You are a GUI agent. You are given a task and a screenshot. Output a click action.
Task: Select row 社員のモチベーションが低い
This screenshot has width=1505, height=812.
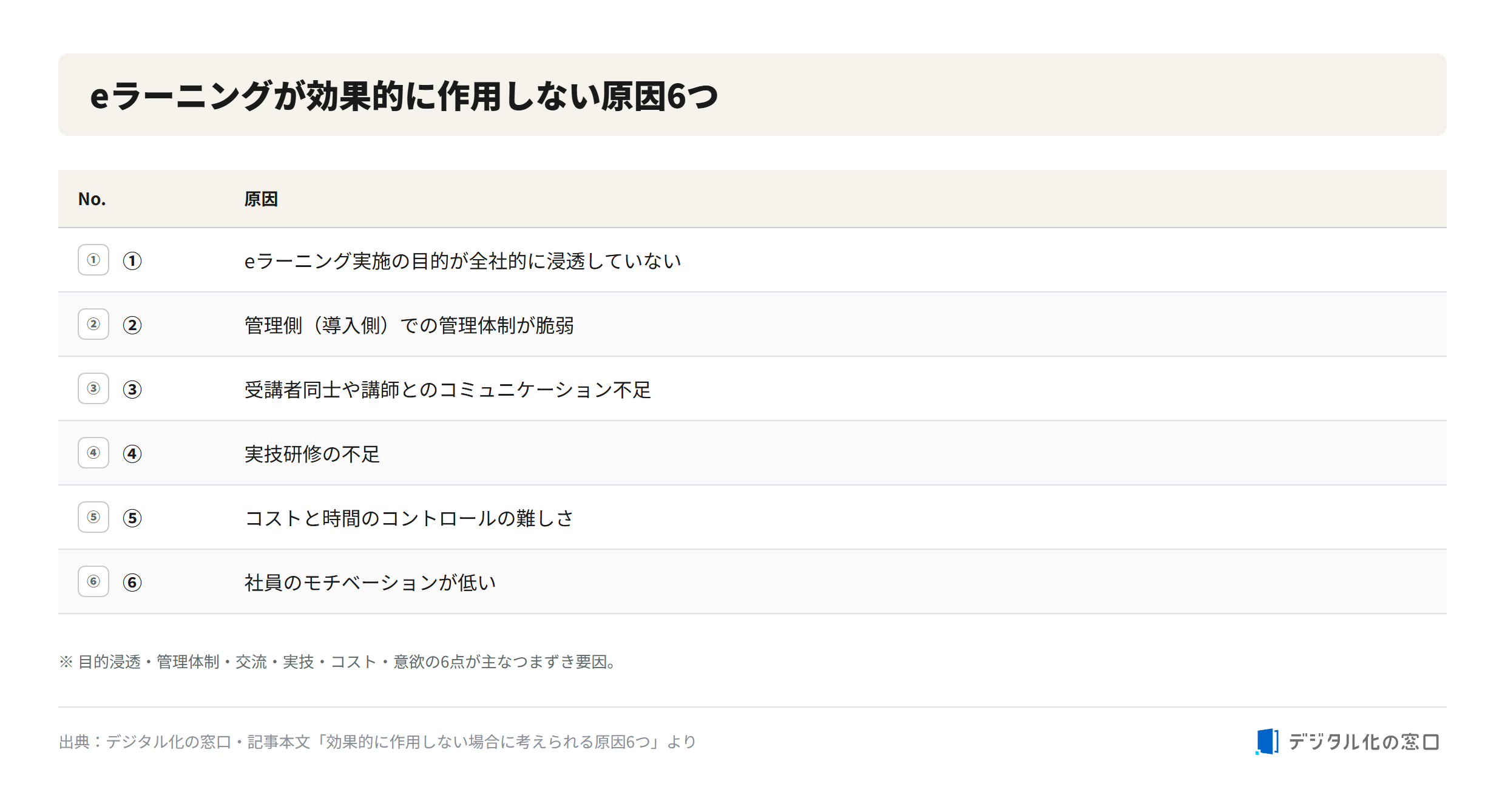752,582
